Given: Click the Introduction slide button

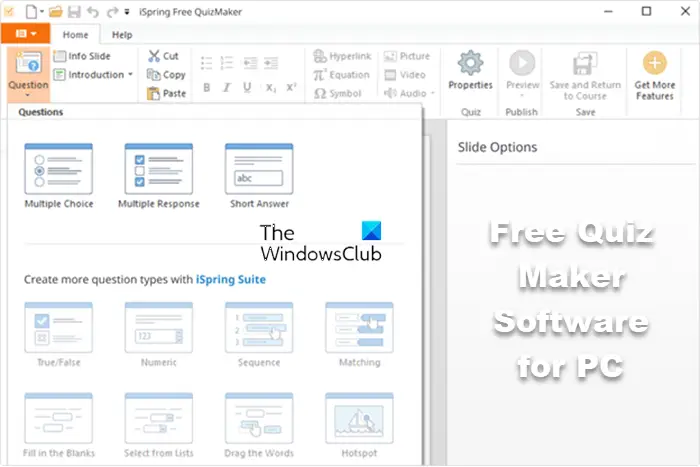Looking at the screenshot, I should 88,75.
